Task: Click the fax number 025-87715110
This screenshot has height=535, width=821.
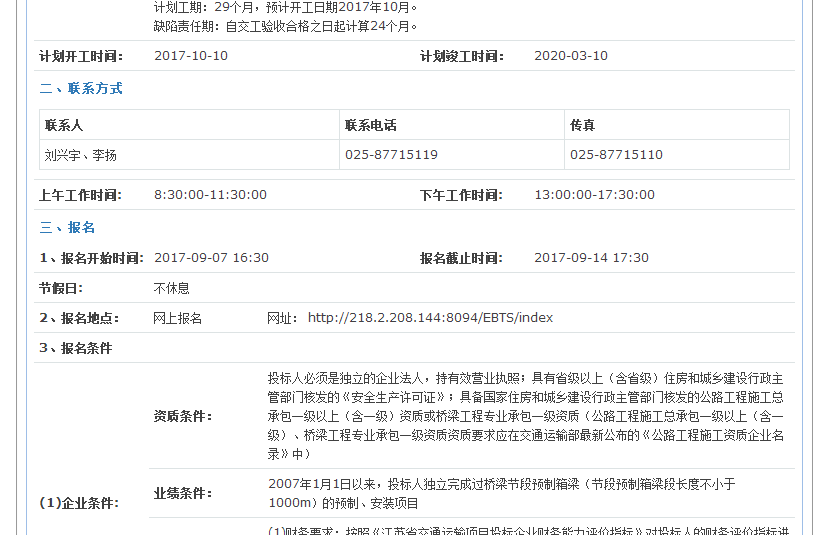Action: [x=616, y=155]
